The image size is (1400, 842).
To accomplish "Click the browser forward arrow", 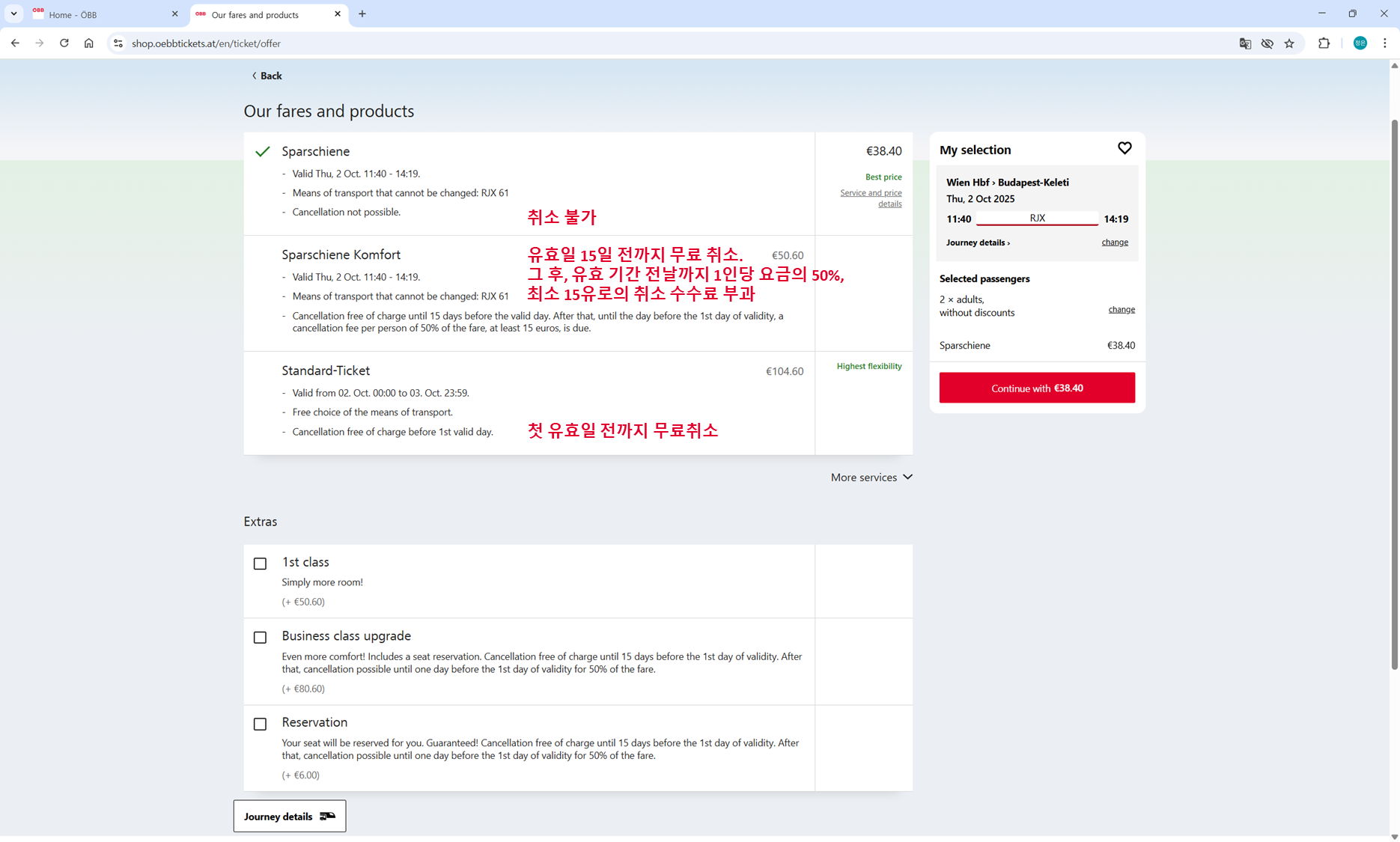I will (x=40, y=43).
